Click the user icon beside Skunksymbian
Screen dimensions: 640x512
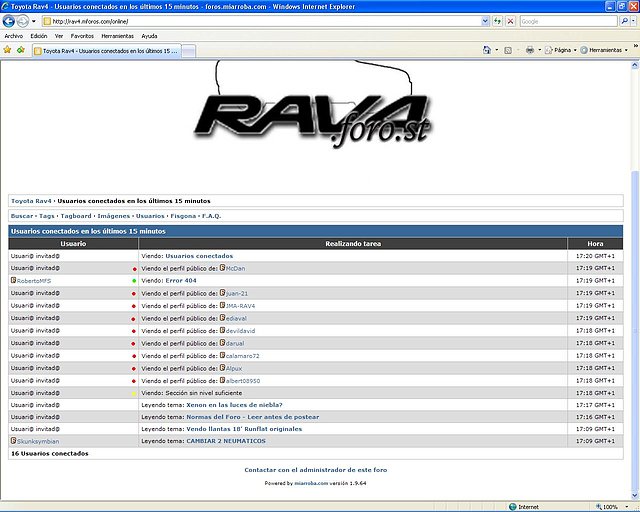[13, 441]
